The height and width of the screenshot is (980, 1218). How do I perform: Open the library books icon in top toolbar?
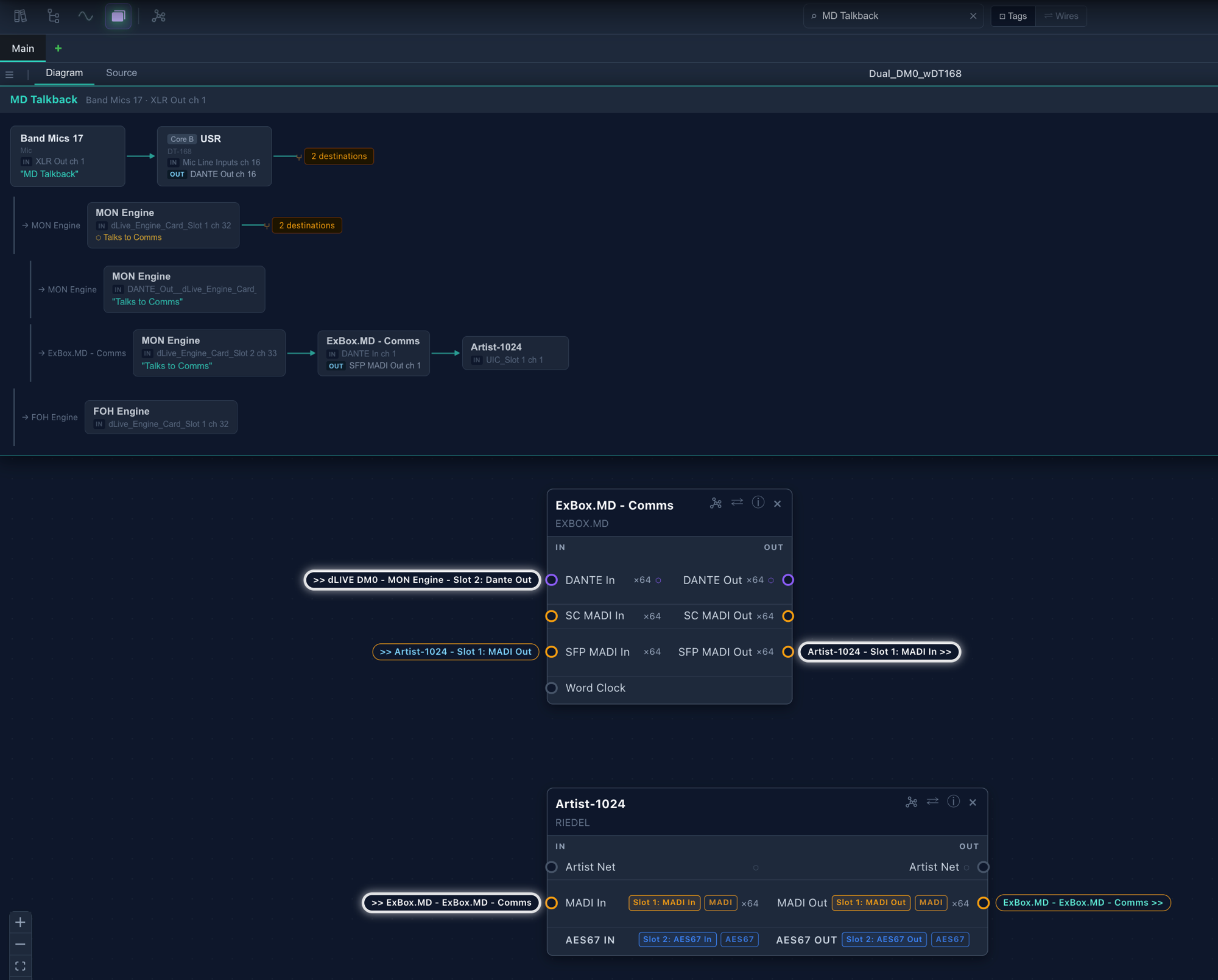coord(20,16)
